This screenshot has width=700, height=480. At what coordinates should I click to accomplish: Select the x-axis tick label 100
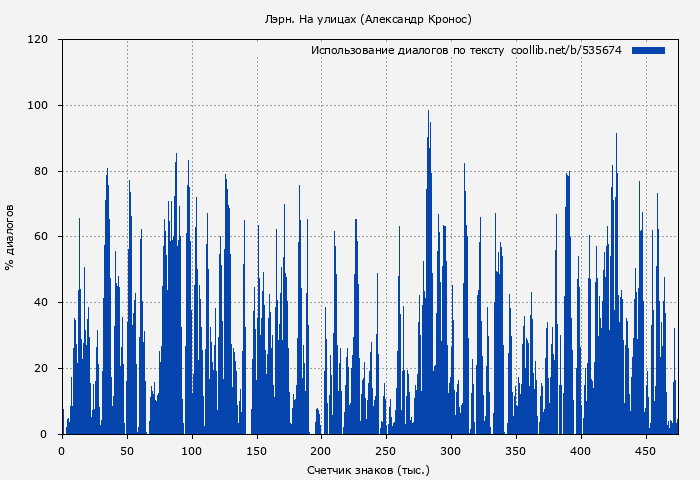point(191,451)
